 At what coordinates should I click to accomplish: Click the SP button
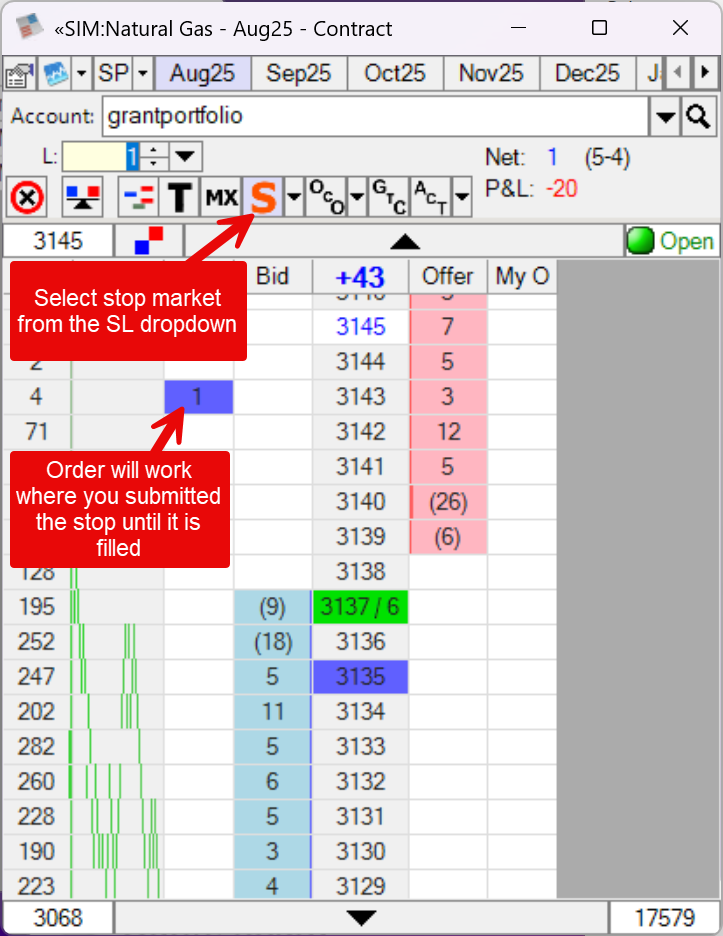coord(113,74)
